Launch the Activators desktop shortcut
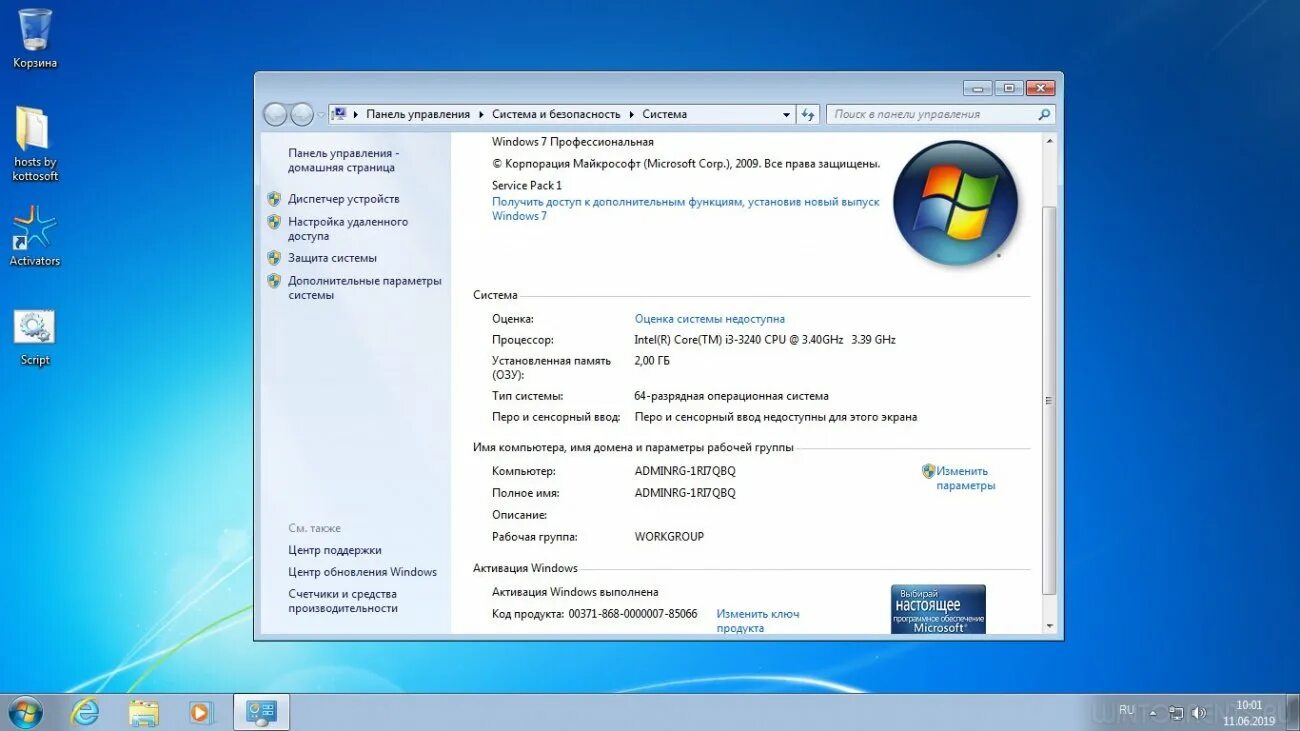1300x731 pixels. coord(34,236)
